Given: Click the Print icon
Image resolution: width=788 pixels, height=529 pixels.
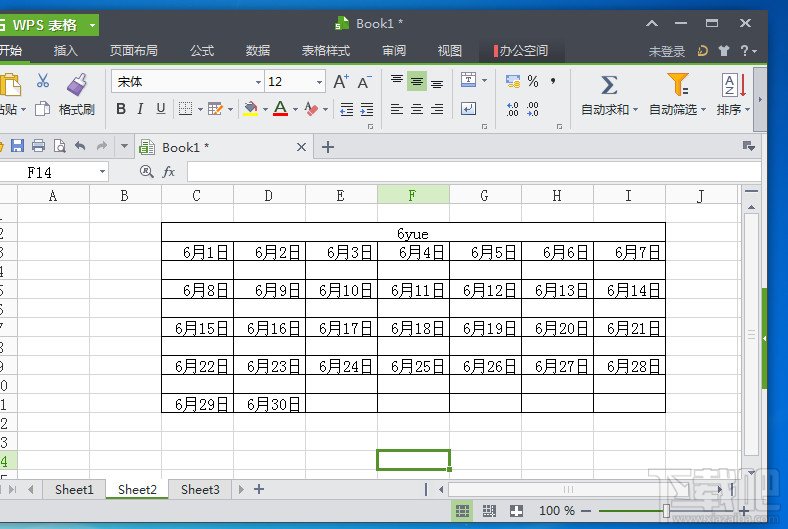Looking at the screenshot, I should [x=38, y=146].
